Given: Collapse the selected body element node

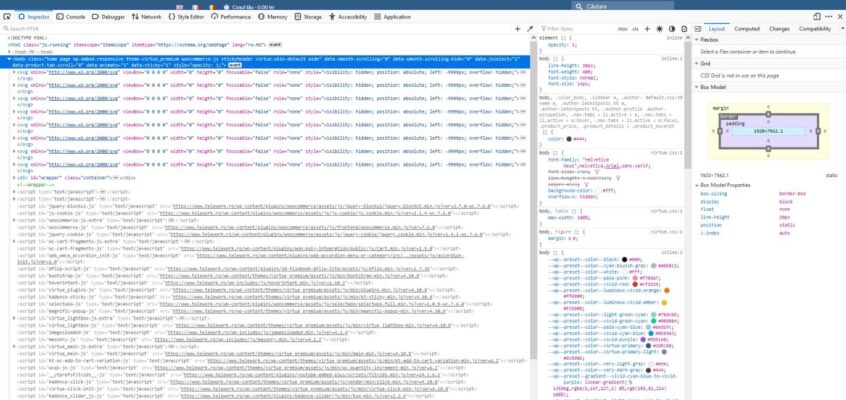Looking at the screenshot, I should 9,58.
